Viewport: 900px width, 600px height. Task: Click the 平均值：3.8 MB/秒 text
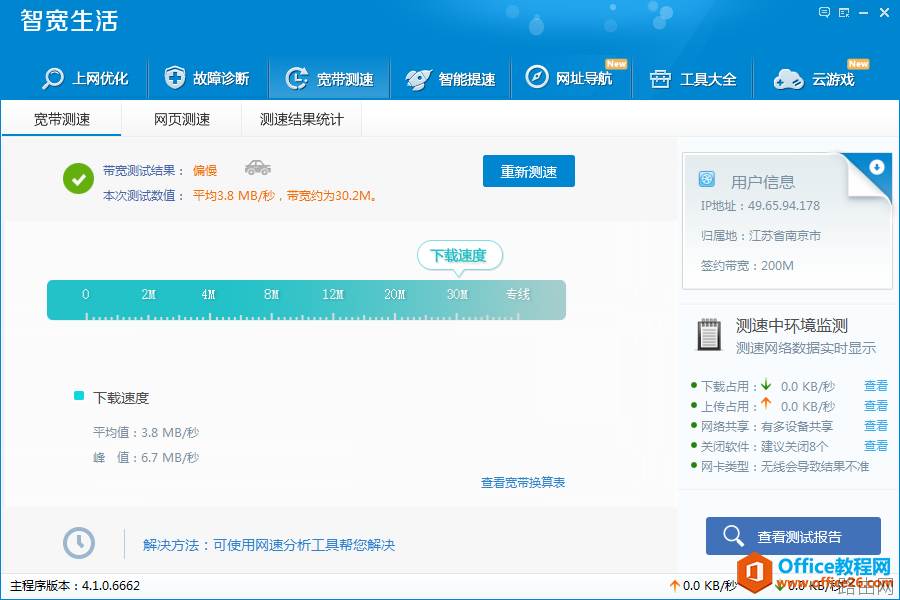[x=146, y=432]
